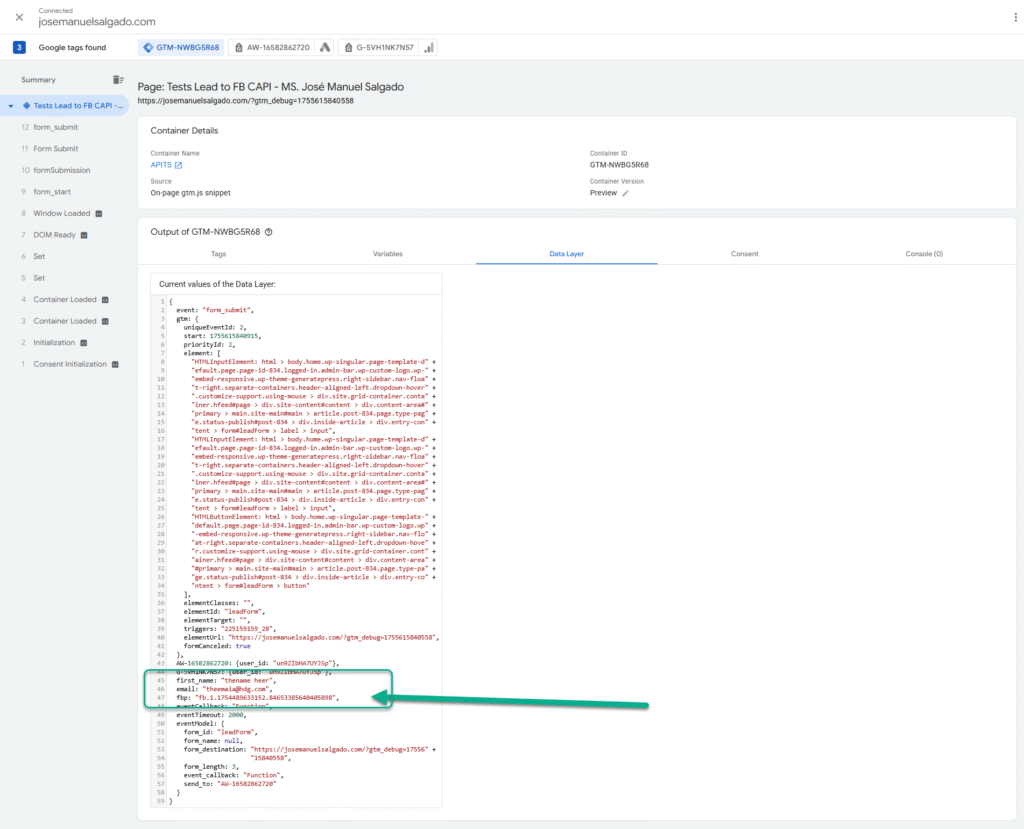Open the three-dot menu at top right

[x=1005, y=17]
